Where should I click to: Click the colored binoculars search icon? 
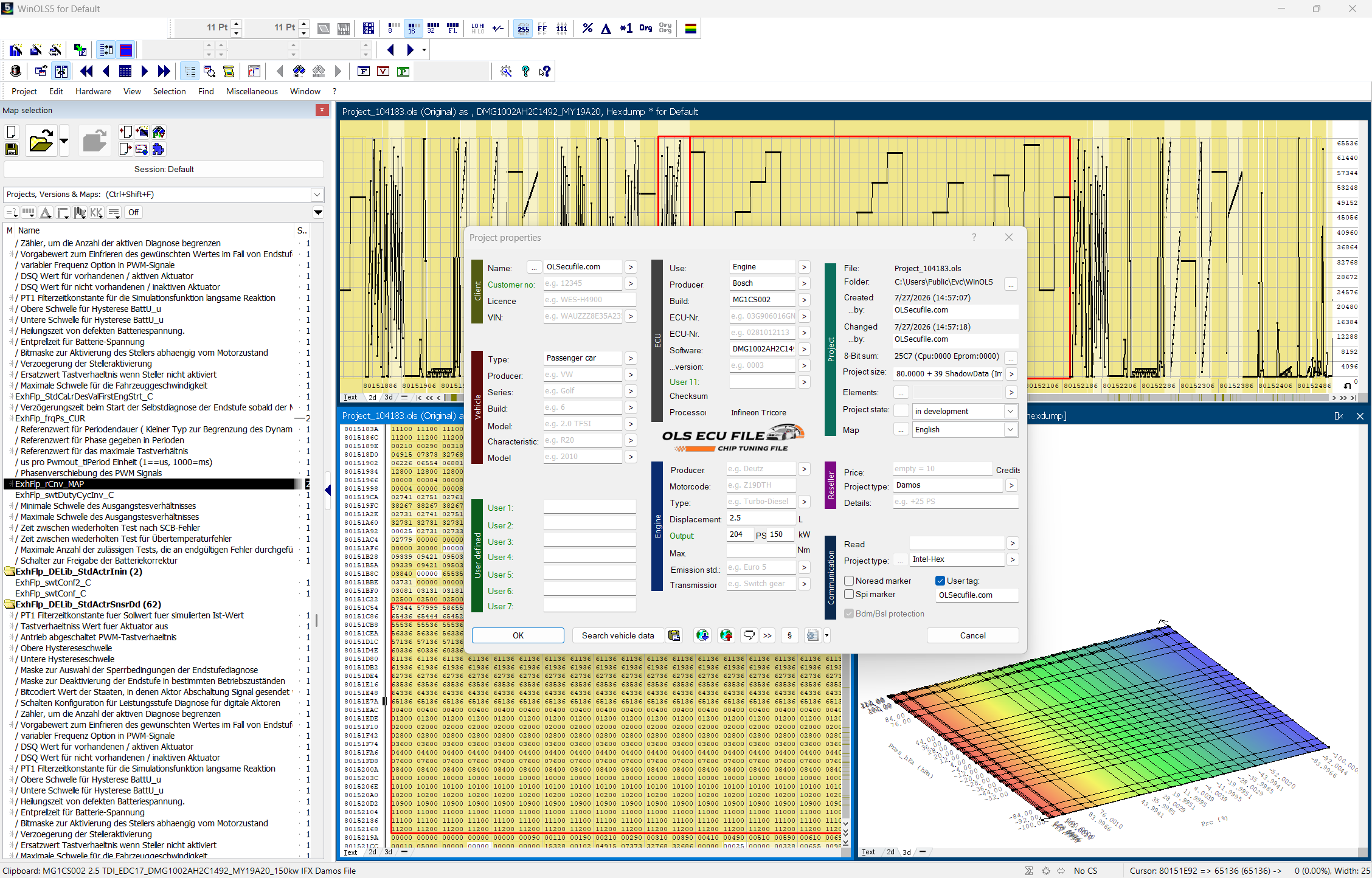[299, 71]
